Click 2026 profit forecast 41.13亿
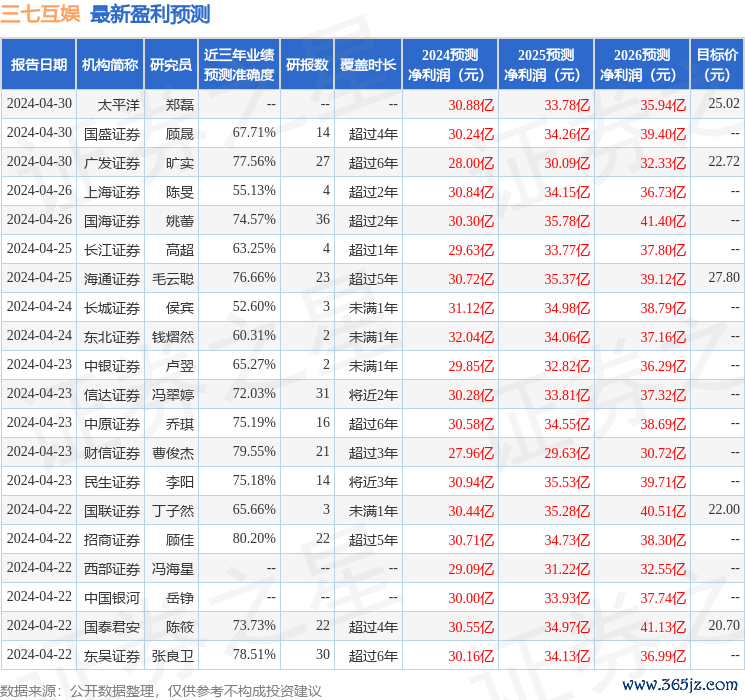Screen dimensions: 745x700 pyautogui.click(x=663, y=627)
